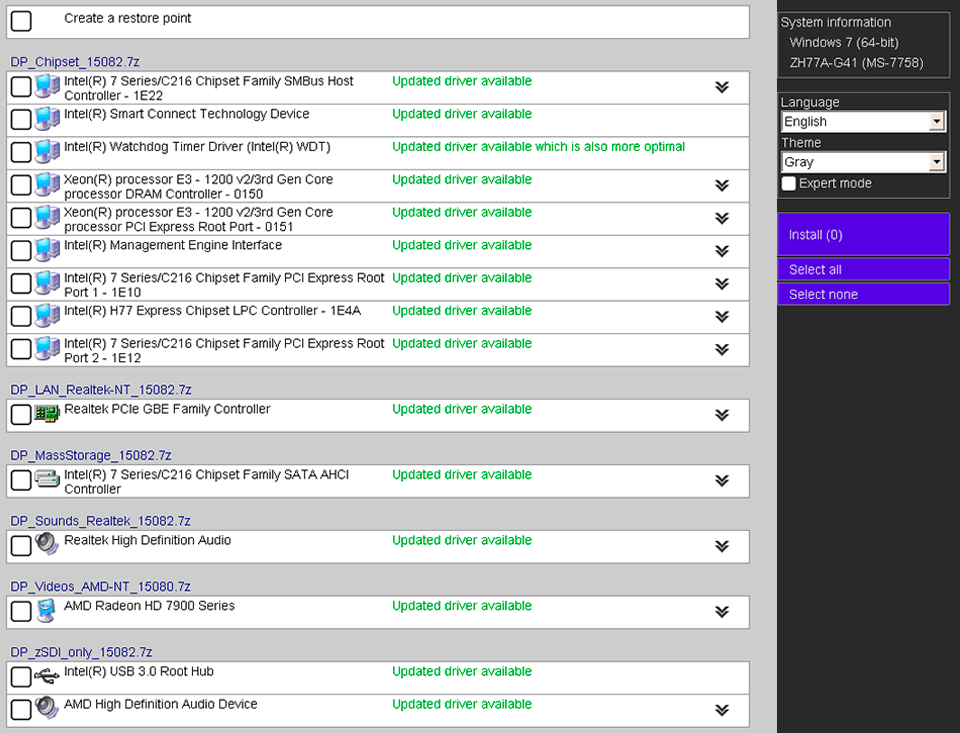
Task: Tick the Root Port 2 - 1E12 checkbox
Action: pyautogui.click(x=21, y=349)
